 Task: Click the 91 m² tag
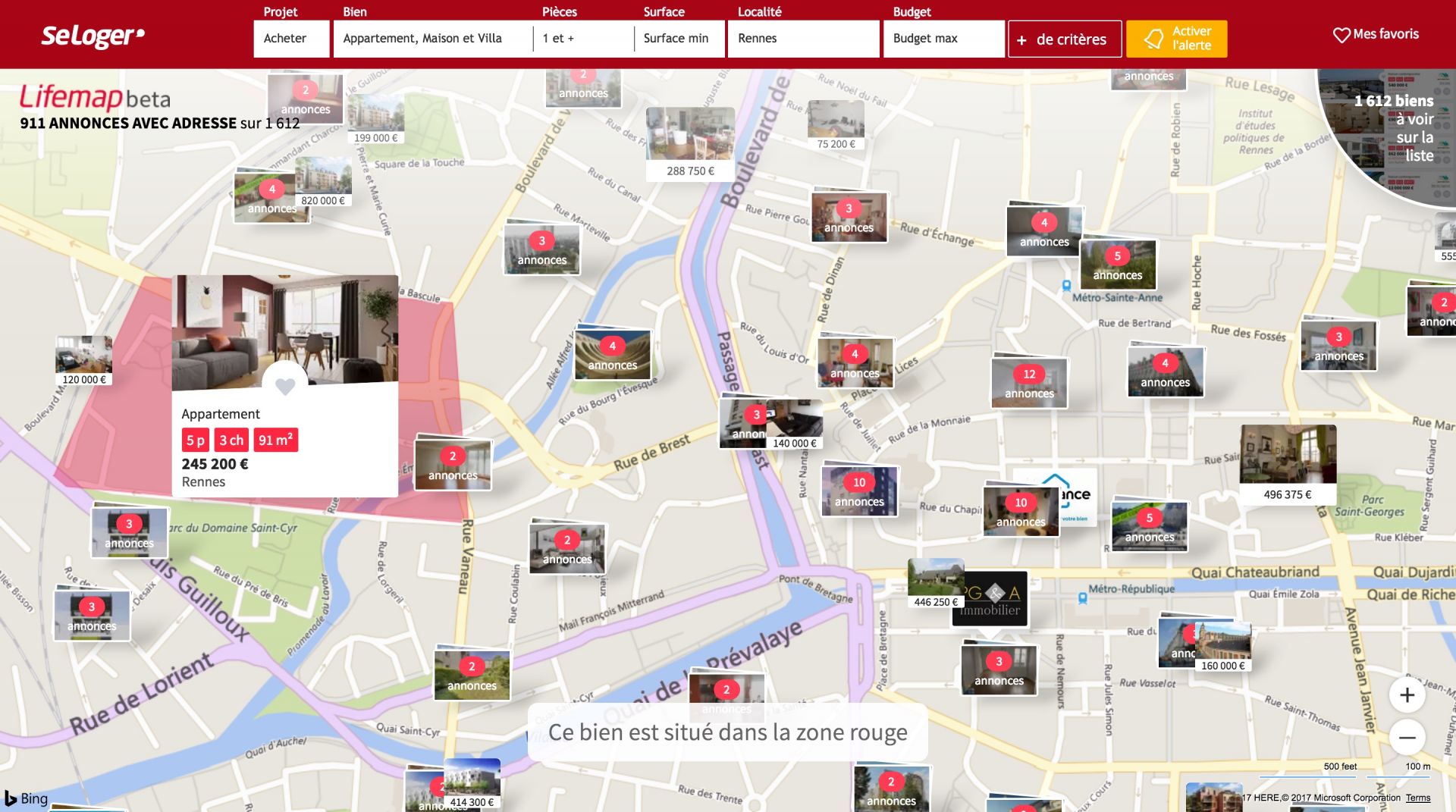click(275, 440)
